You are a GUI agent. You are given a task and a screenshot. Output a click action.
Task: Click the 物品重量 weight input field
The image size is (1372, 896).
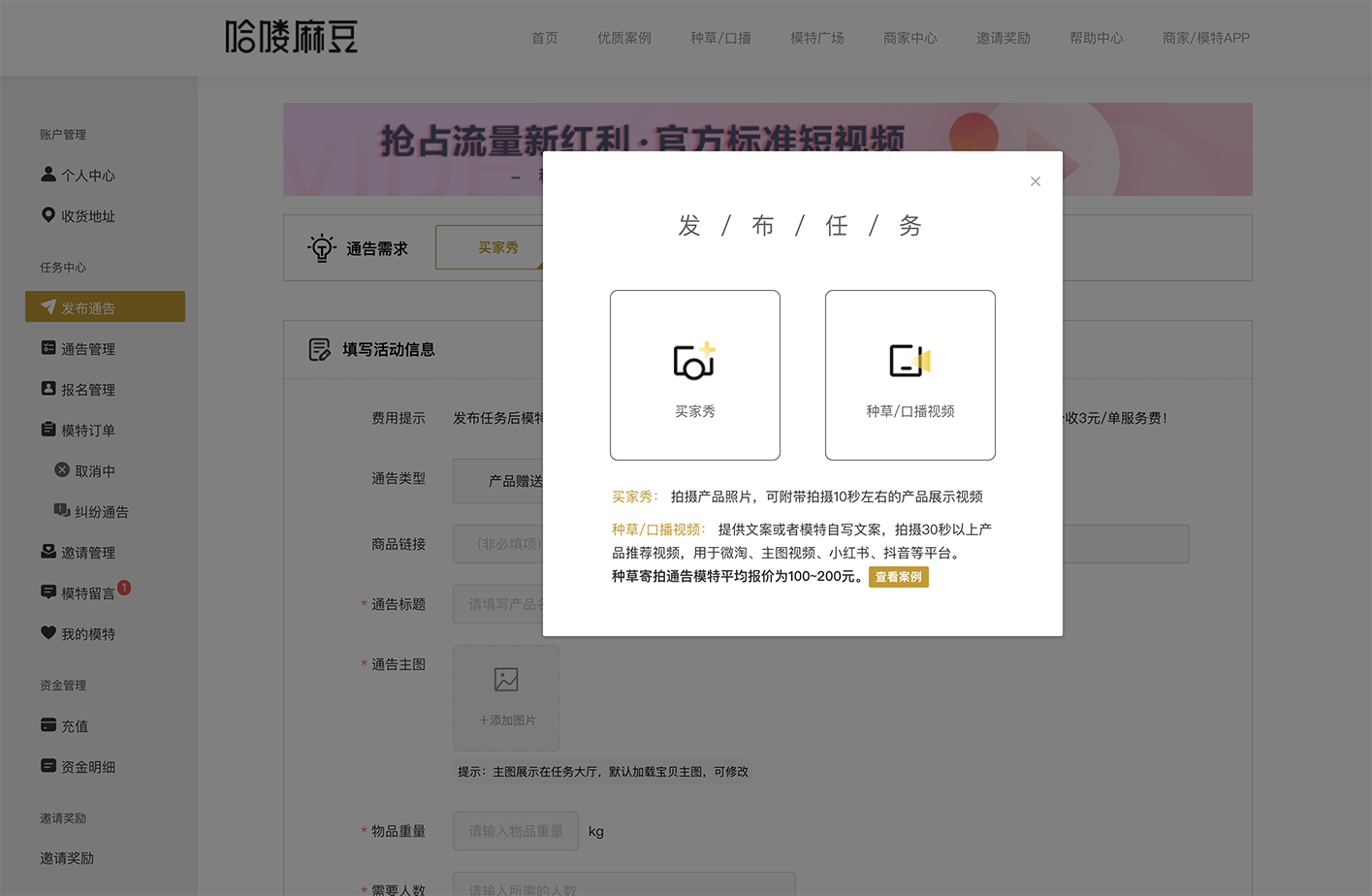point(515,831)
